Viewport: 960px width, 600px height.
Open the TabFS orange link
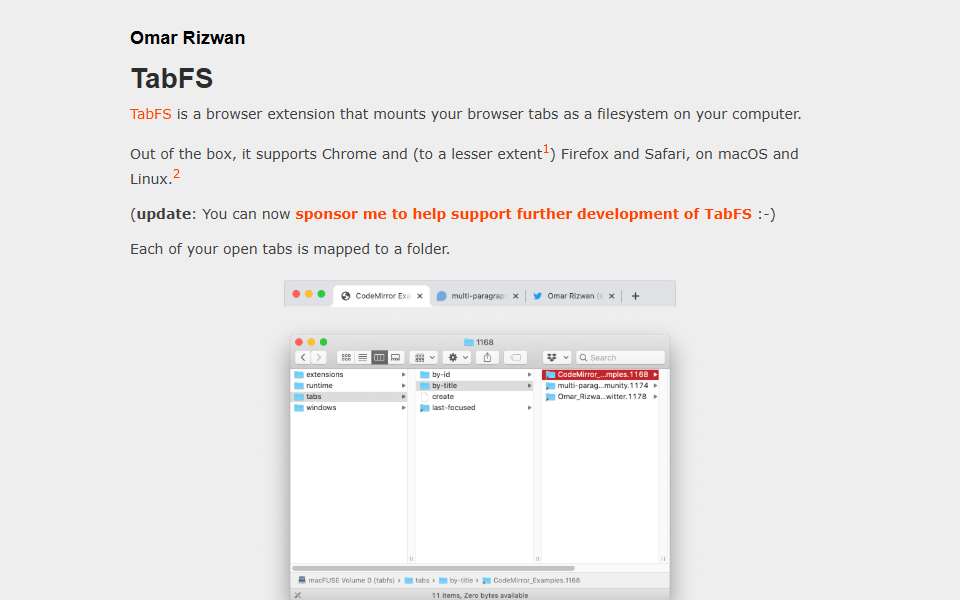click(x=151, y=114)
